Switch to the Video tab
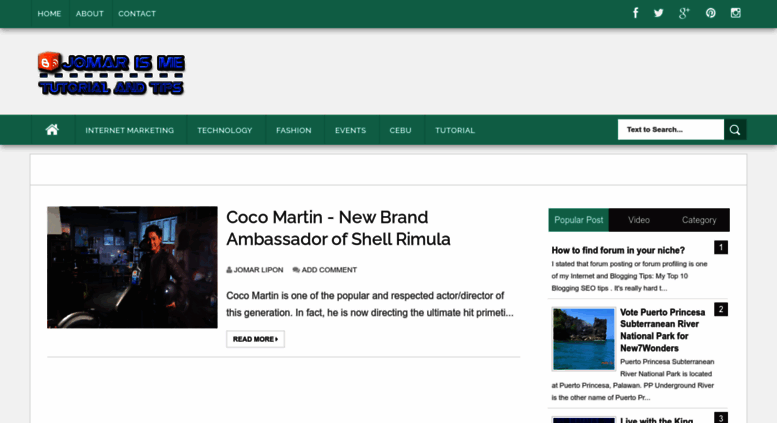The image size is (777, 423). coord(639,220)
